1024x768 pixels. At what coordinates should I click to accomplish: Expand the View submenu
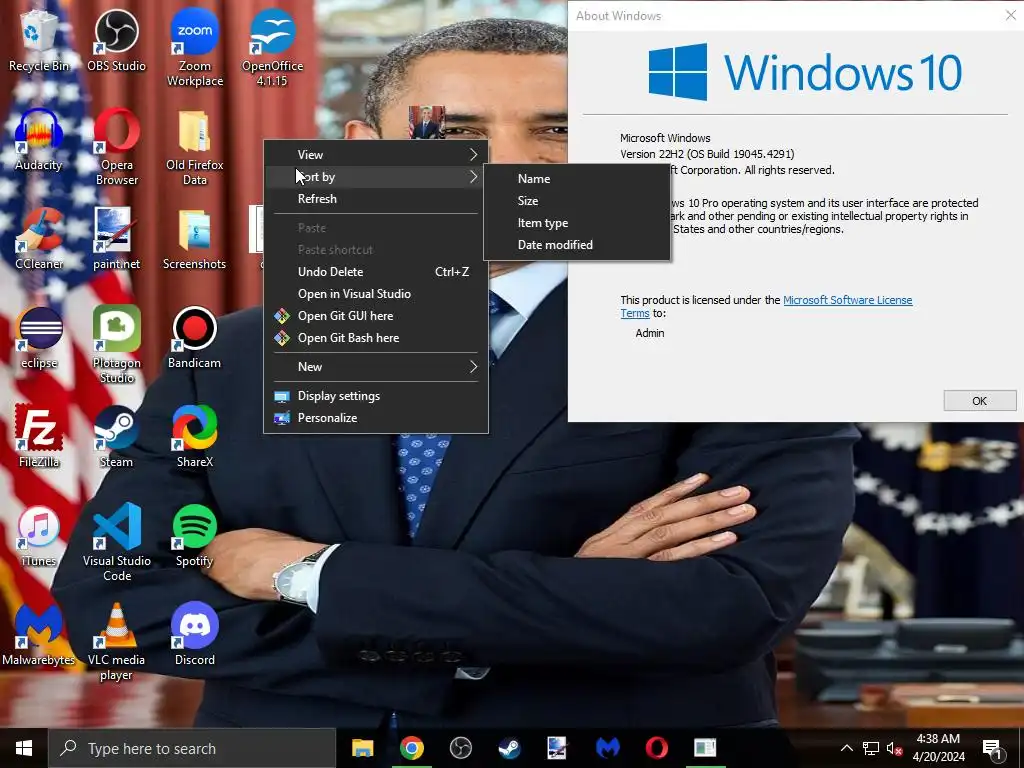pos(376,155)
